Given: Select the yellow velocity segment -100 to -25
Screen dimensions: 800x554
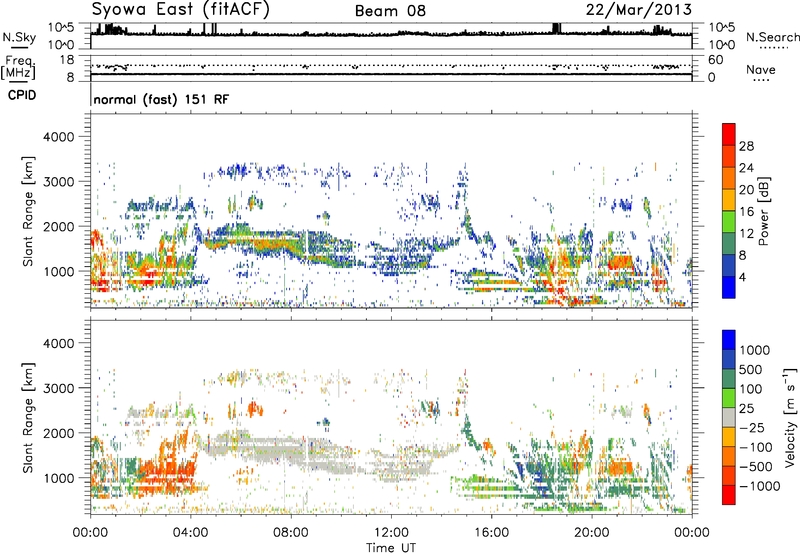Looking at the screenshot, I should pos(729,437).
